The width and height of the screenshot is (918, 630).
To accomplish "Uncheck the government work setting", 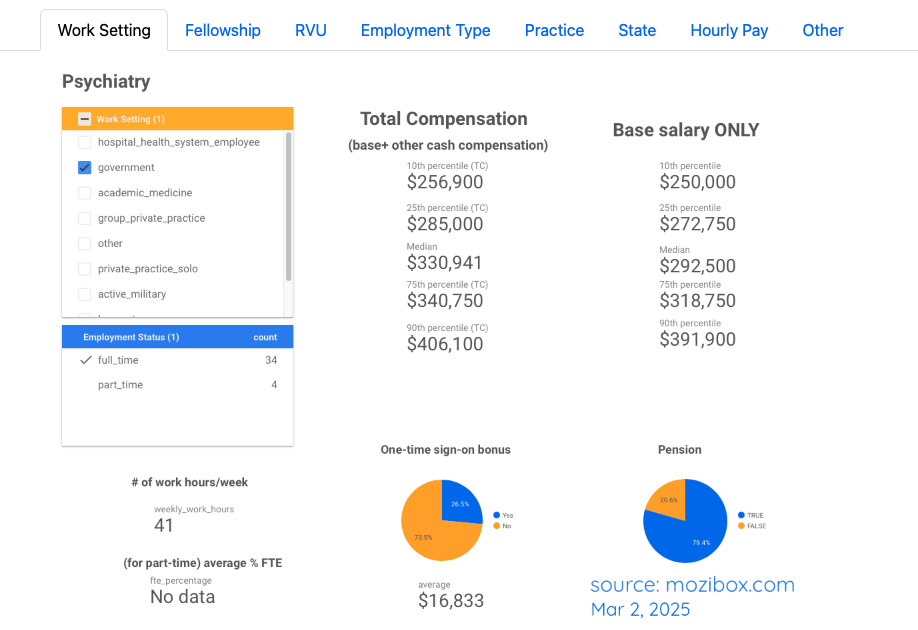I will tap(85, 168).
